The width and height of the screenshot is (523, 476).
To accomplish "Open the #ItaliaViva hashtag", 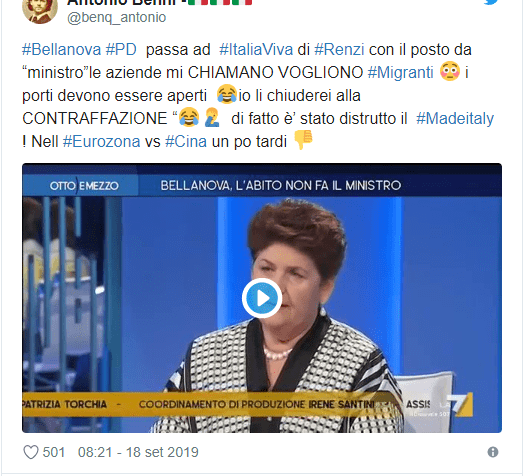I will (x=256, y=50).
